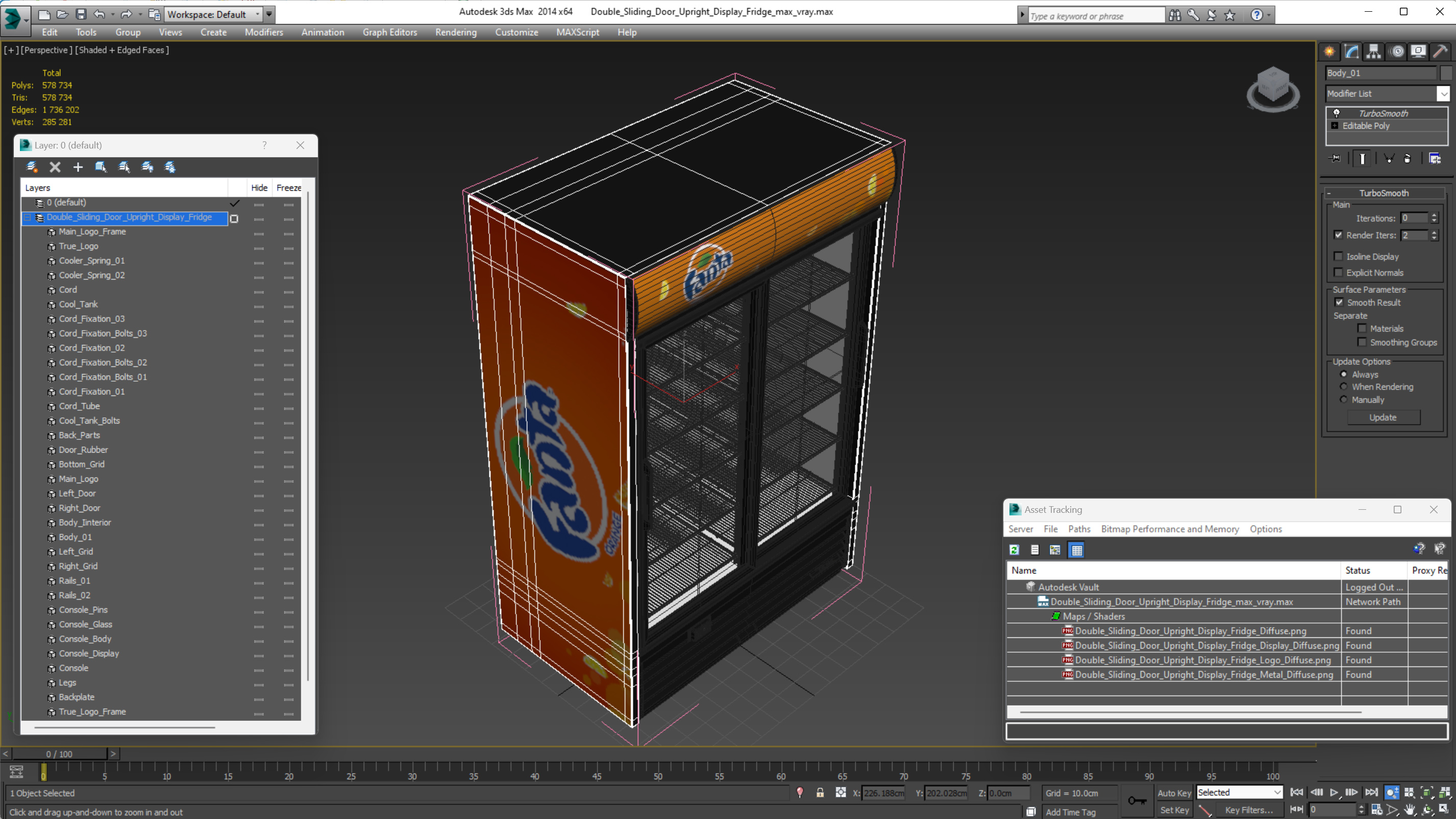Click the Select Objects in Layer icon
Viewport: 1456px width, 819px height.
tap(101, 167)
